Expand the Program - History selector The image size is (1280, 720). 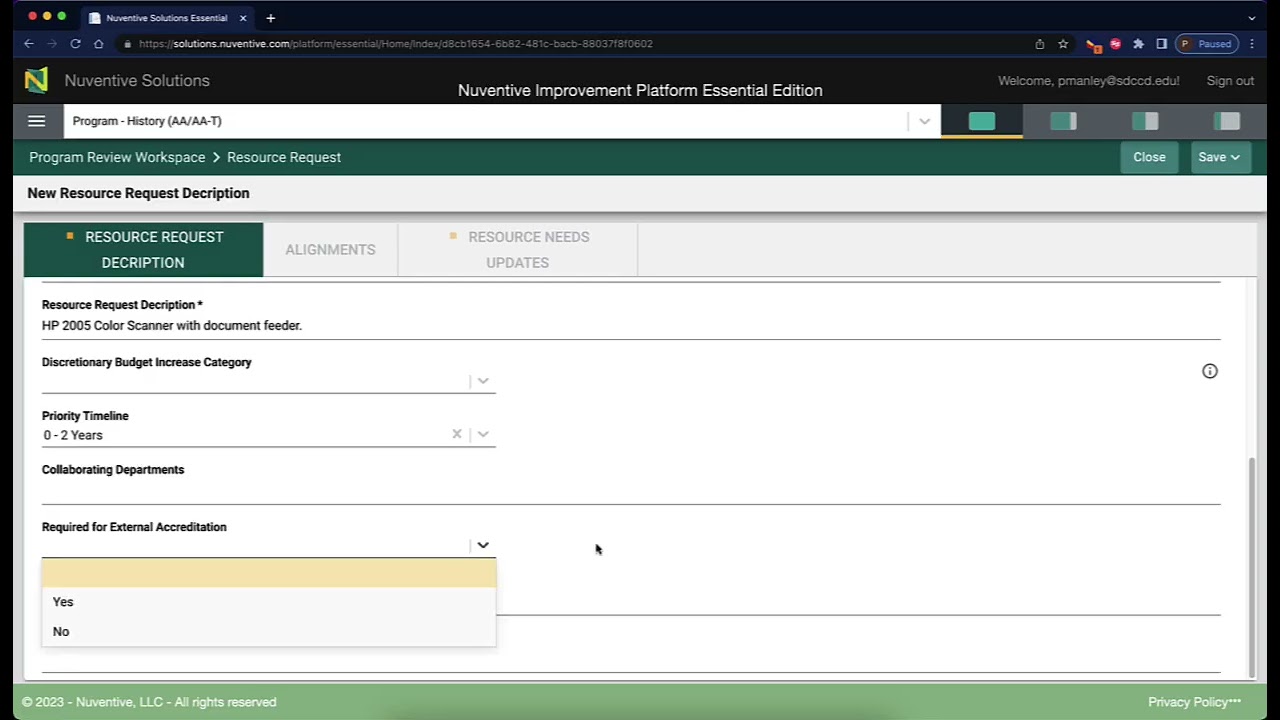click(924, 121)
